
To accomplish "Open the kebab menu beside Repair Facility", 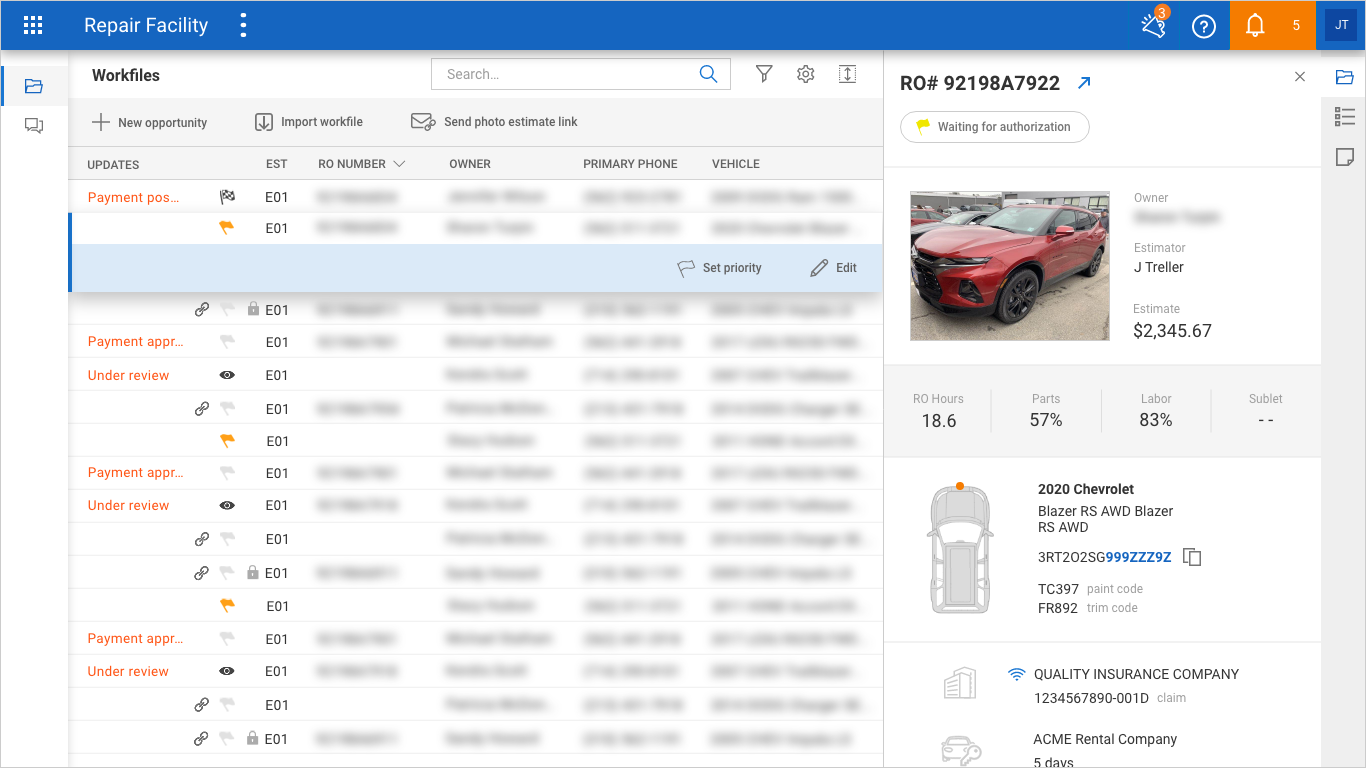I will [x=243, y=26].
